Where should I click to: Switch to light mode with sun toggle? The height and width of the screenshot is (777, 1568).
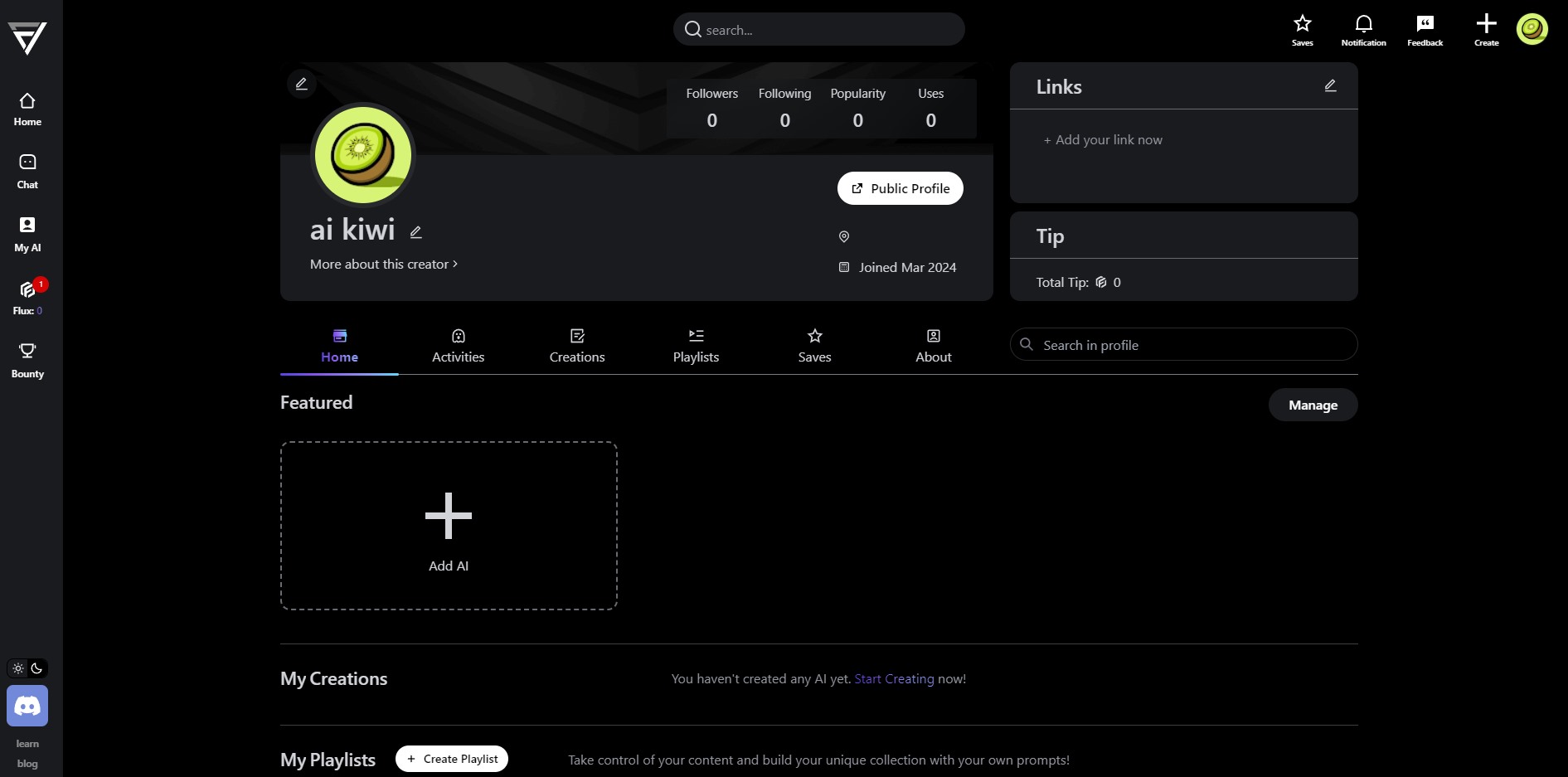pos(18,668)
